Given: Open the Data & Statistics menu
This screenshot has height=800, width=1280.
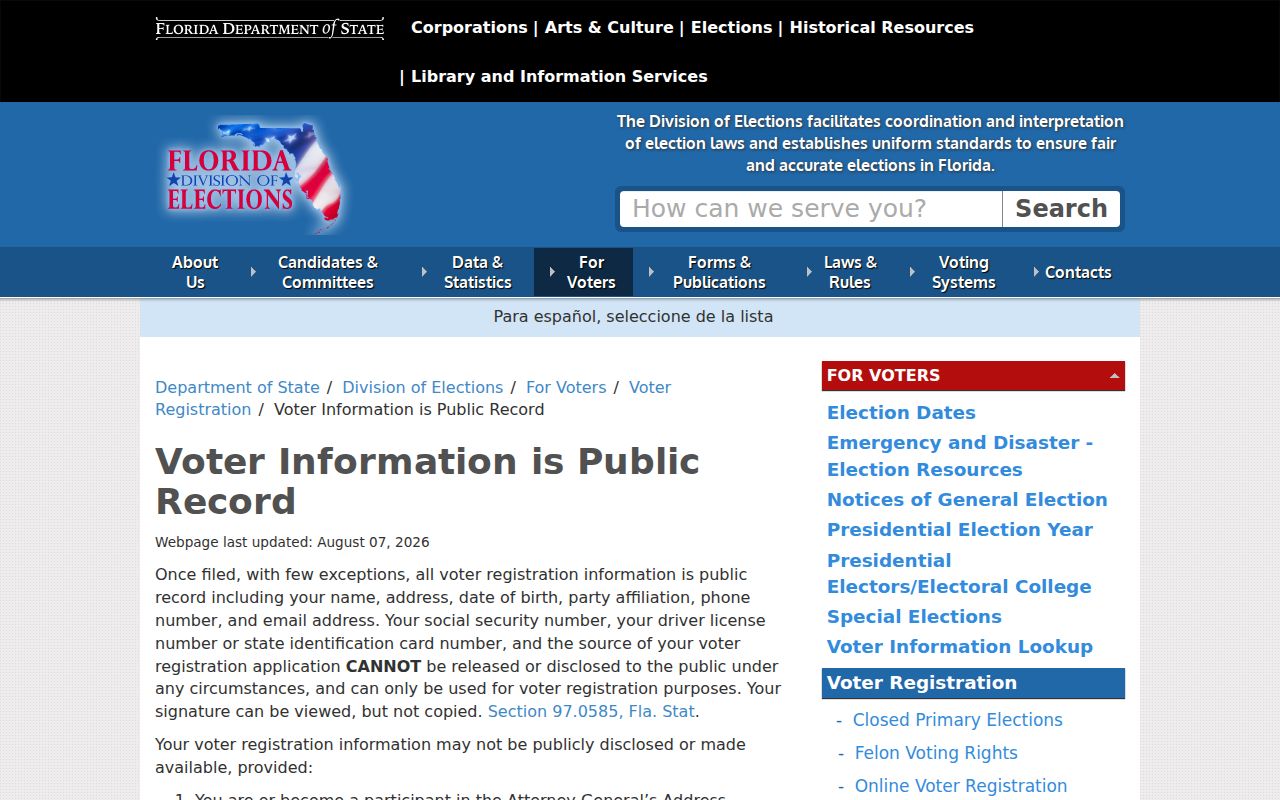Looking at the screenshot, I should [477, 272].
